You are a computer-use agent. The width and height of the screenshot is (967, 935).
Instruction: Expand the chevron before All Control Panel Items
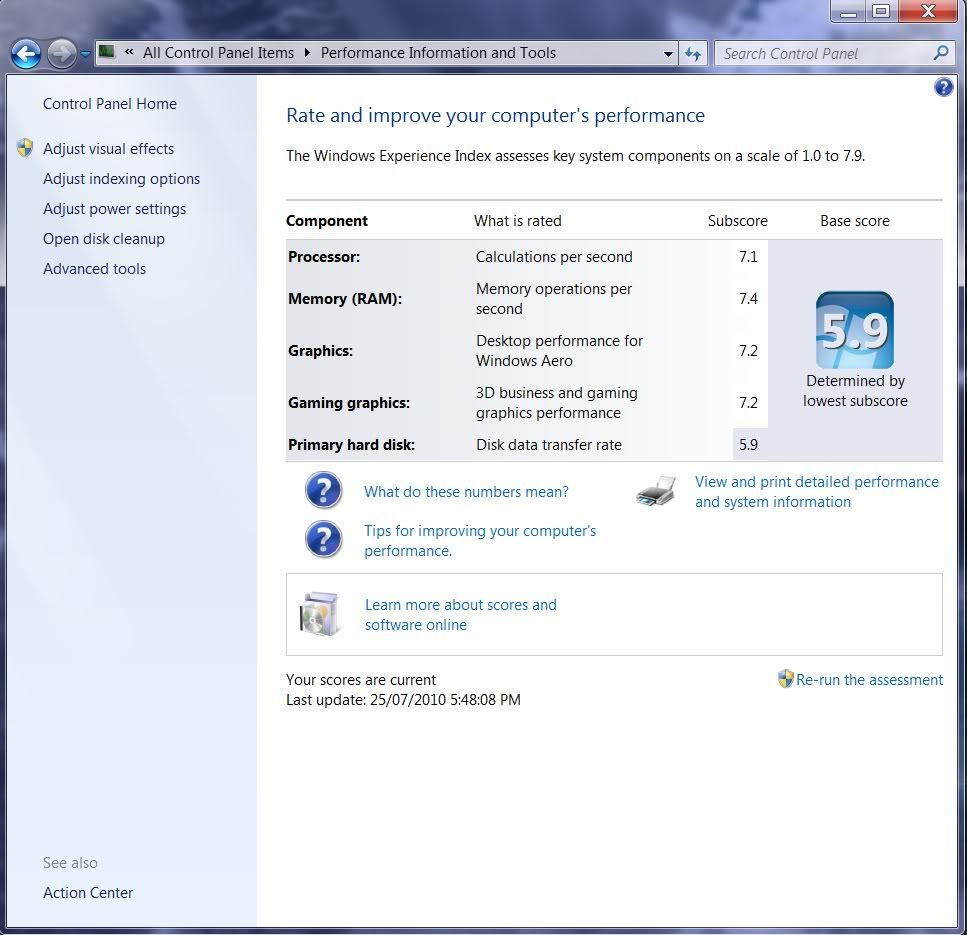click(129, 52)
